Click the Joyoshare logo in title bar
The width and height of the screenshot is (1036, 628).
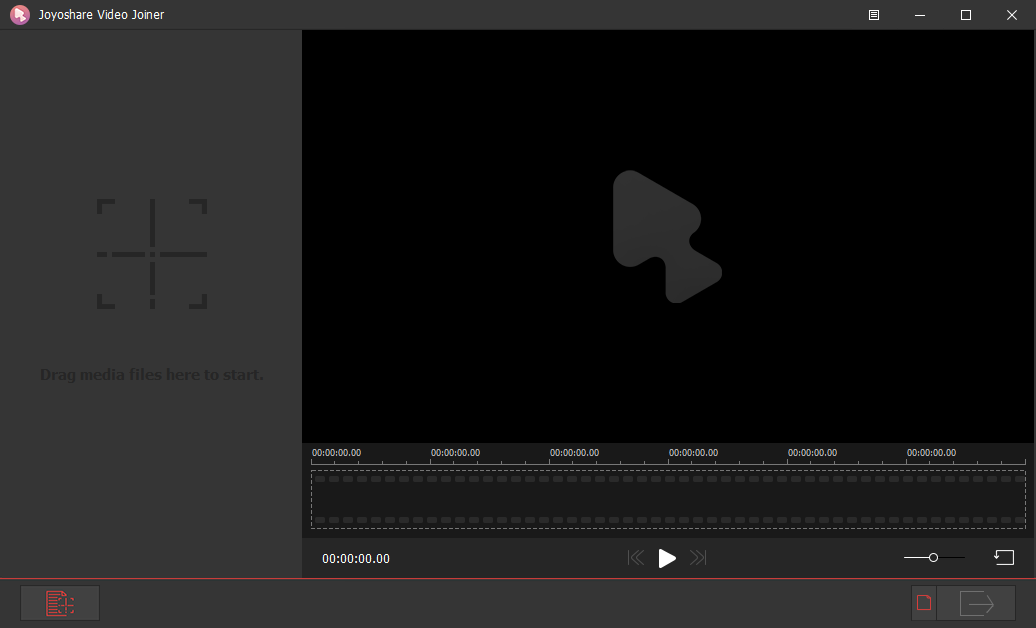19,14
